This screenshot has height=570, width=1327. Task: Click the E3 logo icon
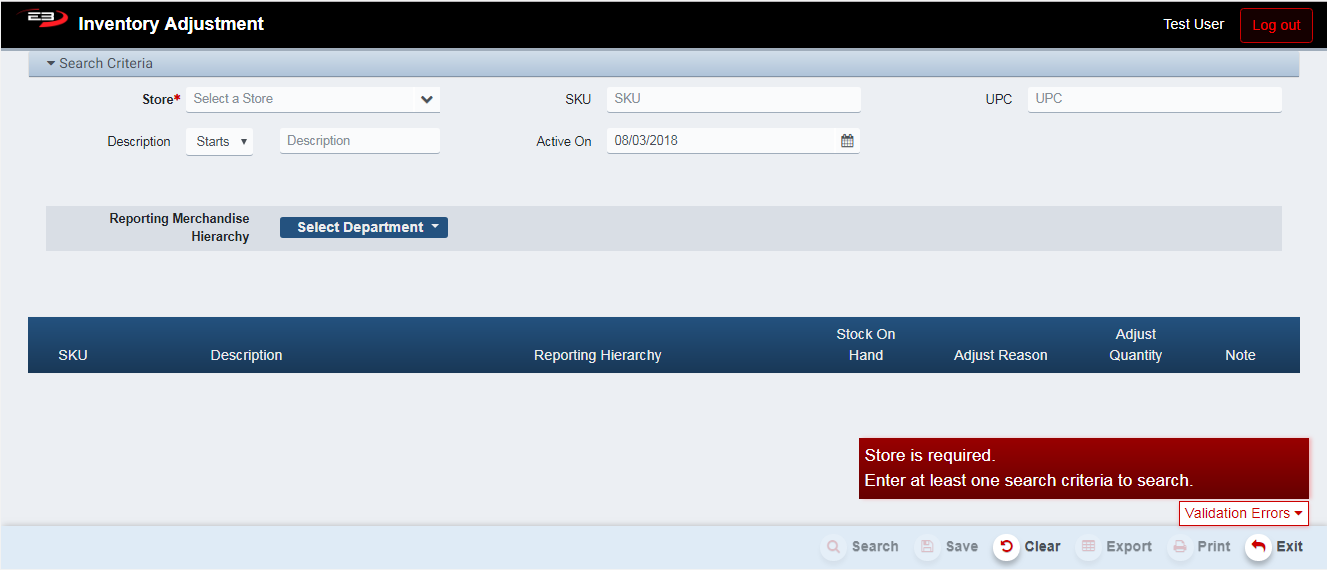(x=42, y=21)
